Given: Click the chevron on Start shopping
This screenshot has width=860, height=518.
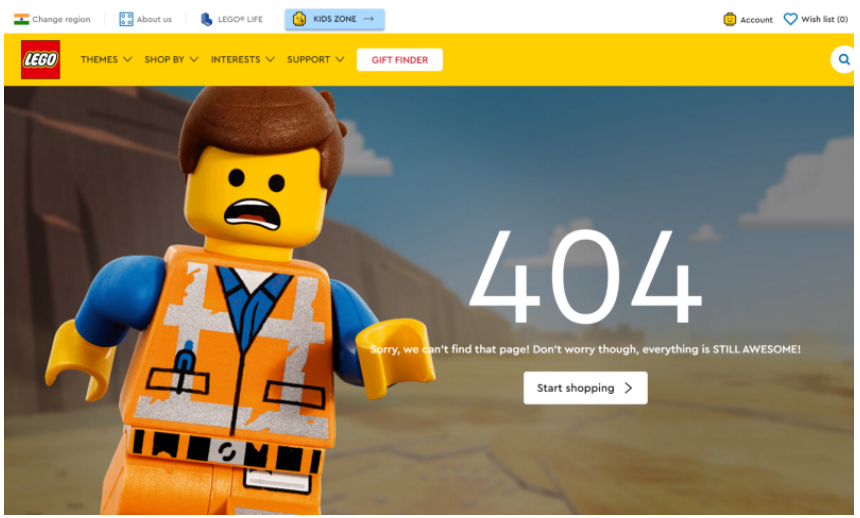Looking at the screenshot, I should coord(629,388).
